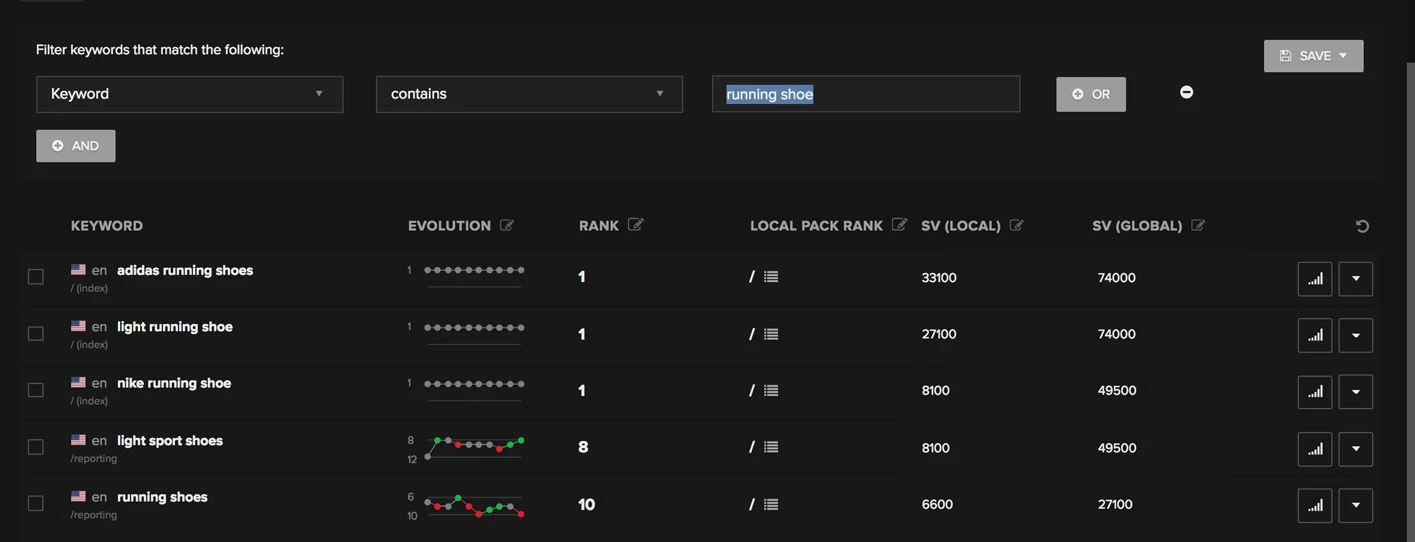Remove the filter with the minus icon
The image size is (1415, 542).
[1186, 92]
